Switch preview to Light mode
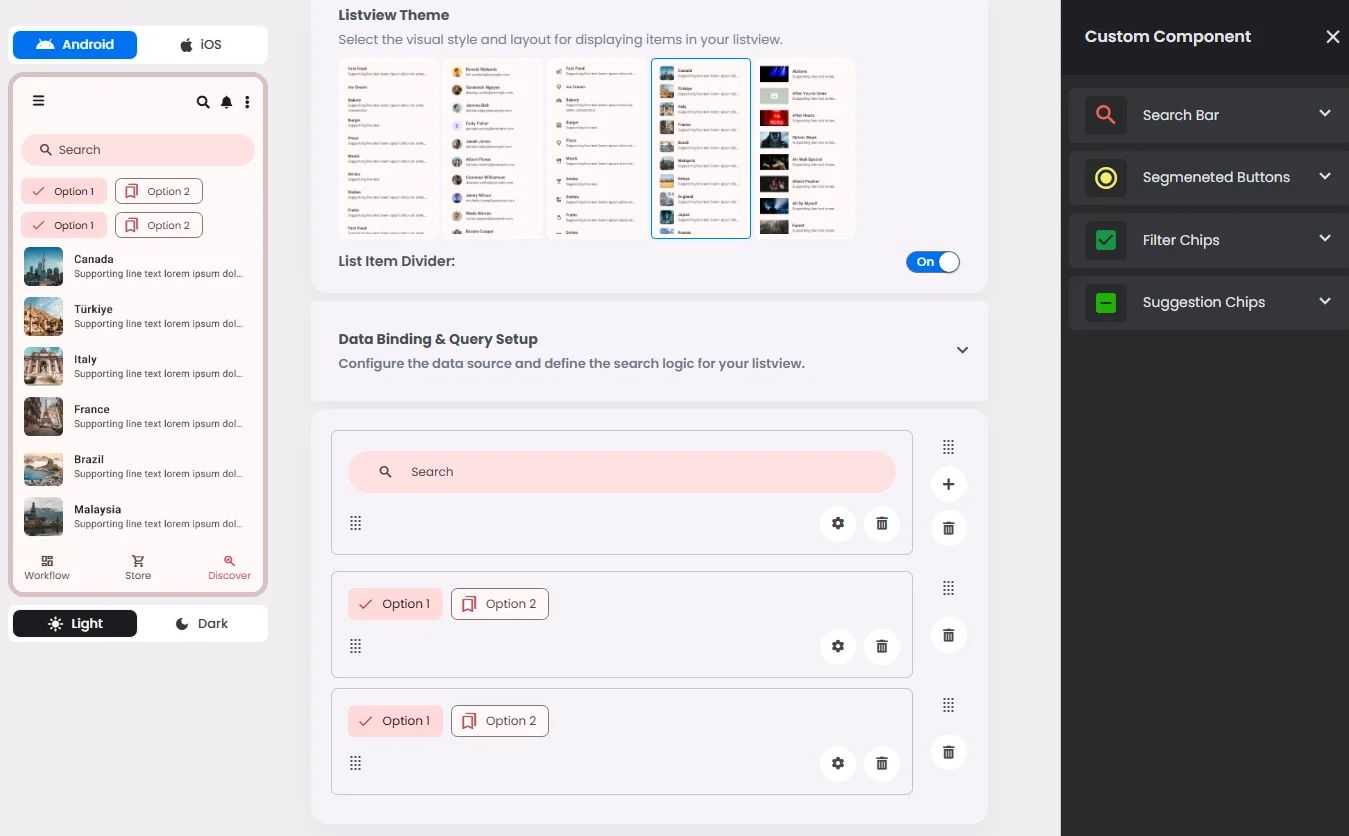Image resolution: width=1349 pixels, height=836 pixels. [x=75, y=624]
